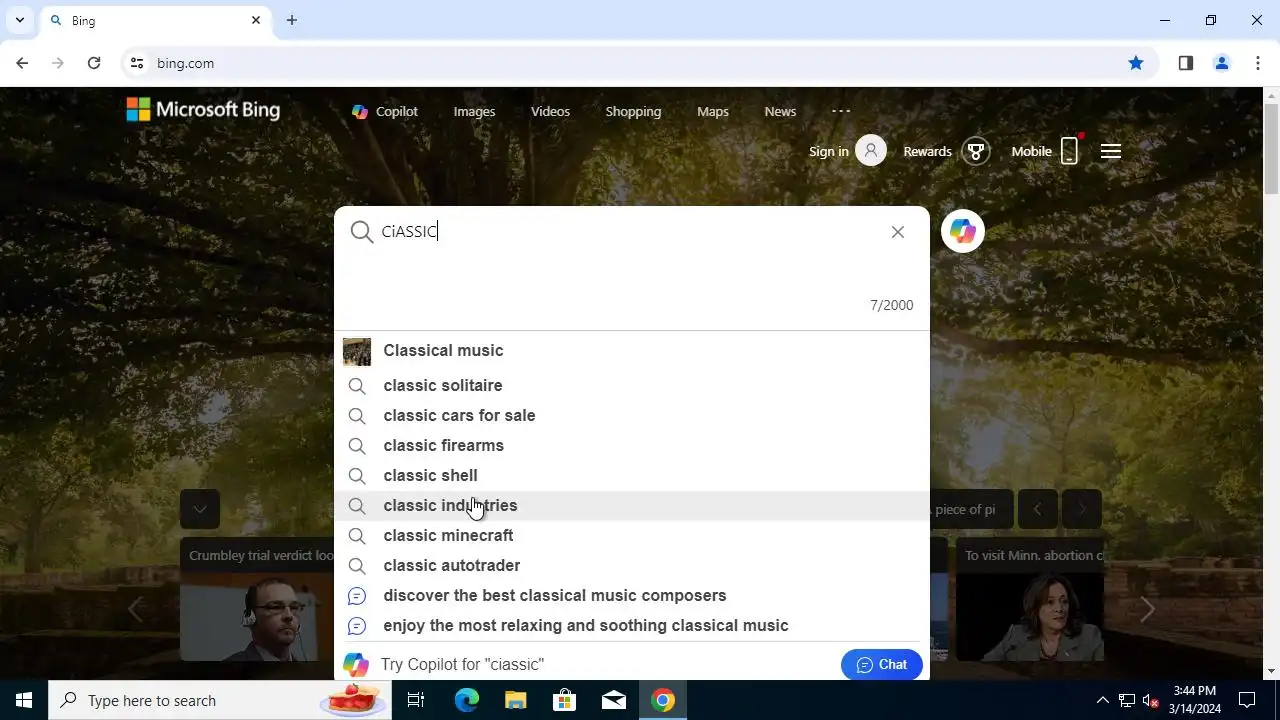Click the page scrollbar down arrow

[1272, 672]
